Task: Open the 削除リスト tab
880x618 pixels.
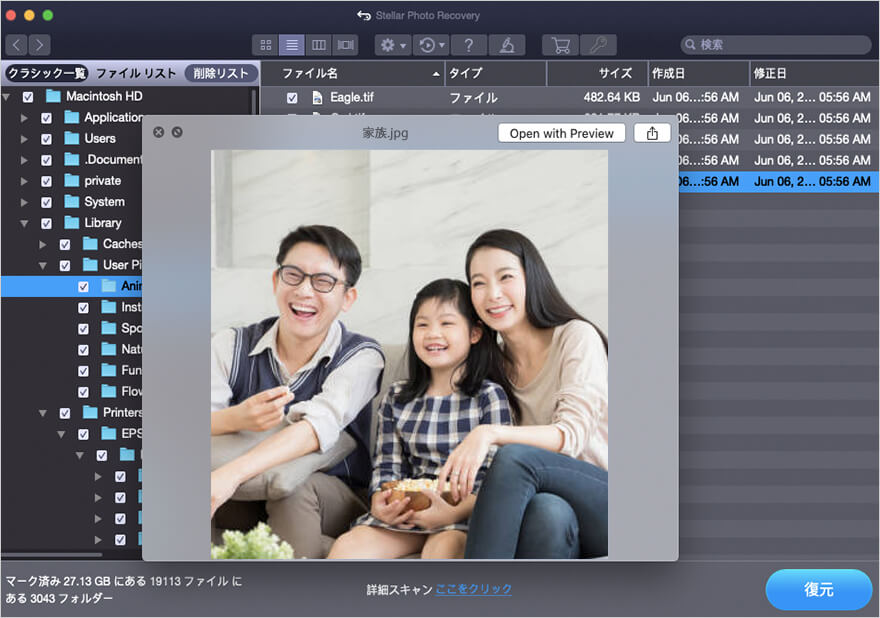Action: (x=221, y=73)
